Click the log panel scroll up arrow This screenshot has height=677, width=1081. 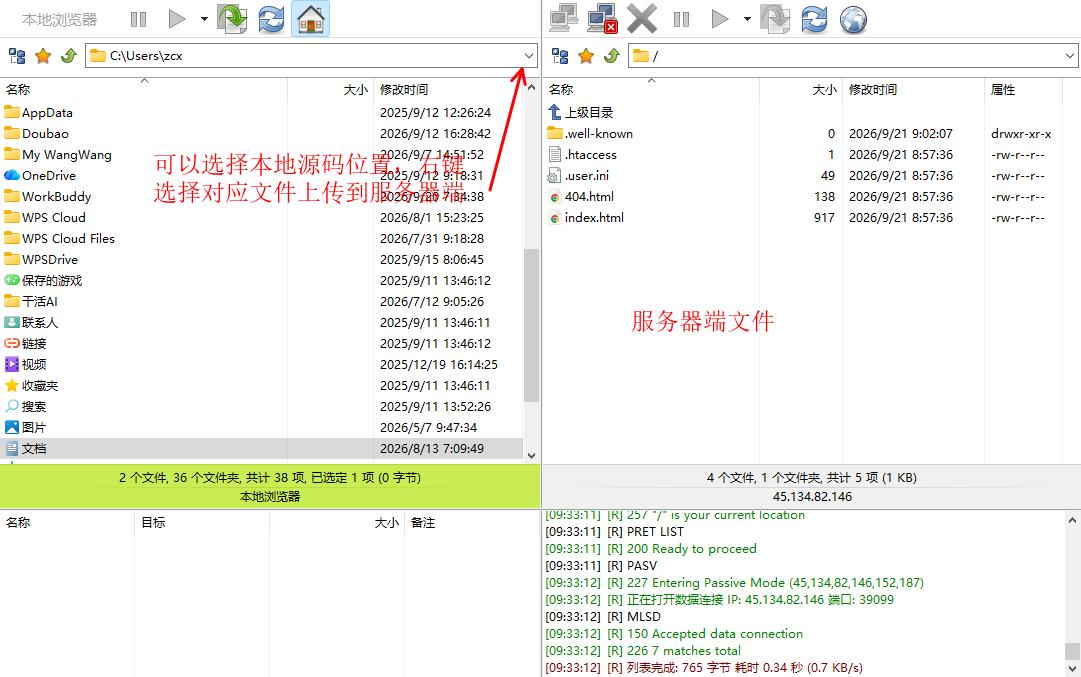[x=1072, y=521]
